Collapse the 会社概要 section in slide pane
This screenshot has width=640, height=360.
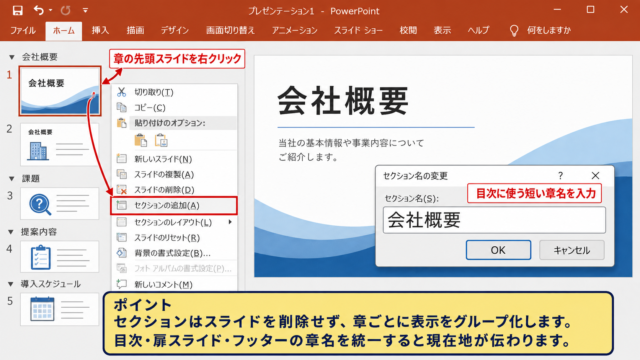pos(12,57)
